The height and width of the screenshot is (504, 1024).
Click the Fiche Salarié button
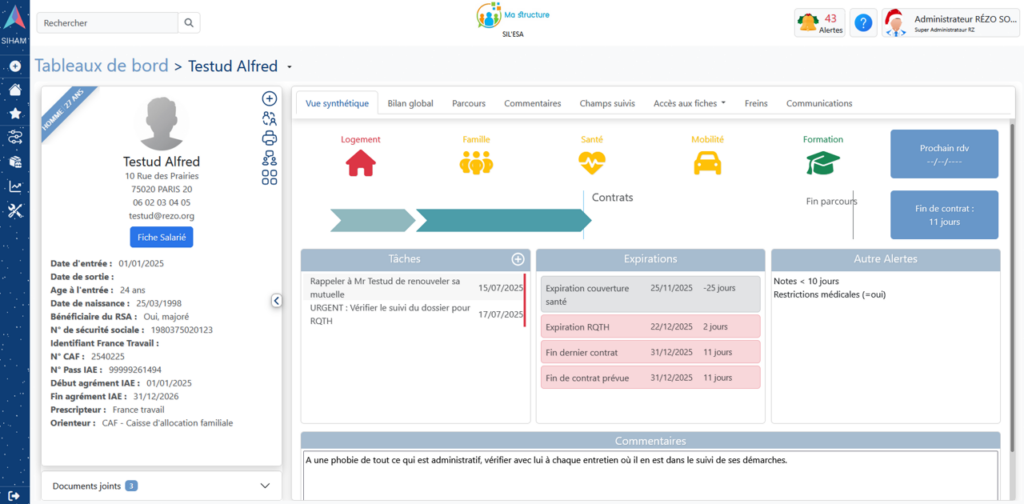click(161, 236)
